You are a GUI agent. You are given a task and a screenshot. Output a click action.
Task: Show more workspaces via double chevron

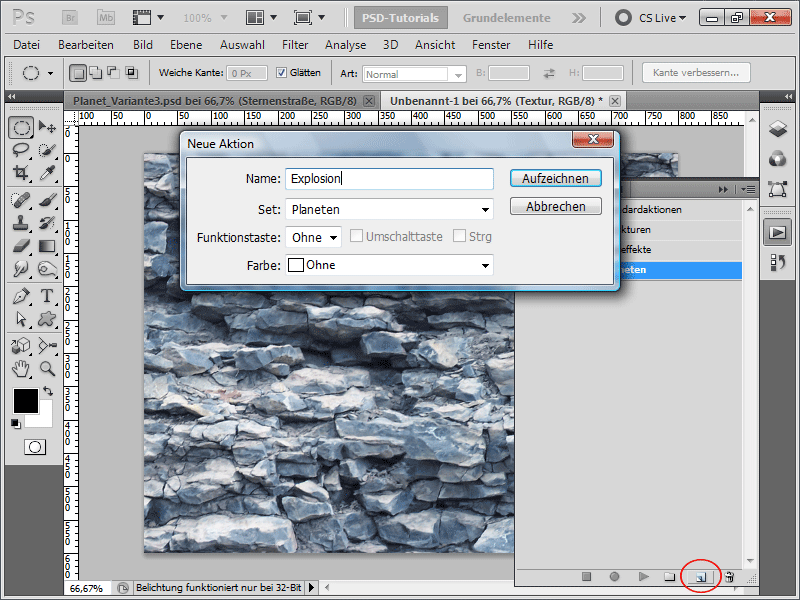[579, 18]
